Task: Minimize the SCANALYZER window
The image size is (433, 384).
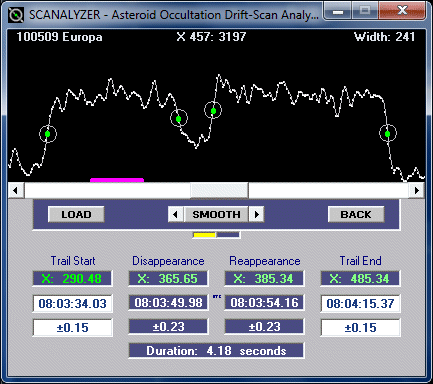Action: click(x=338, y=11)
